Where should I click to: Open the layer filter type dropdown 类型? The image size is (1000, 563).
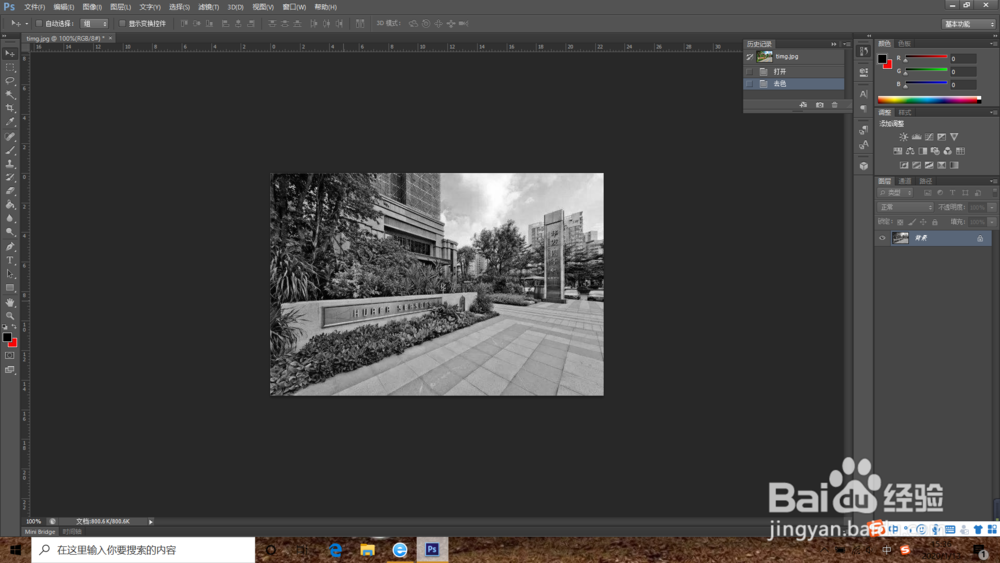tap(896, 193)
